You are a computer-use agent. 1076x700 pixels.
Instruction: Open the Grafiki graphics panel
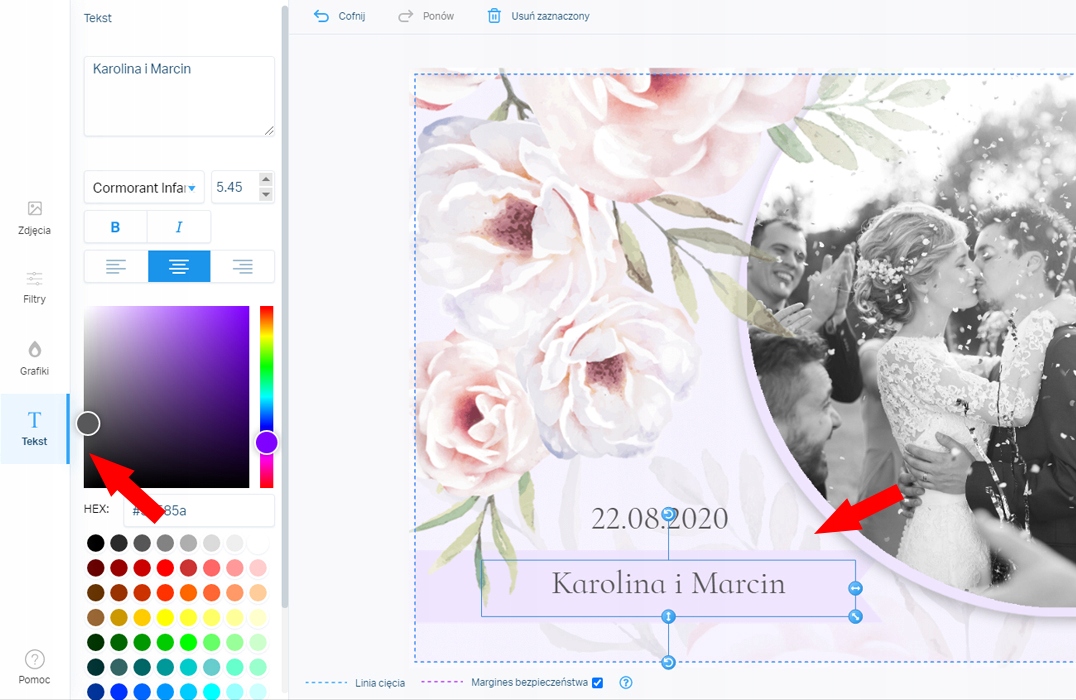pyautogui.click(x=34, y=358)
